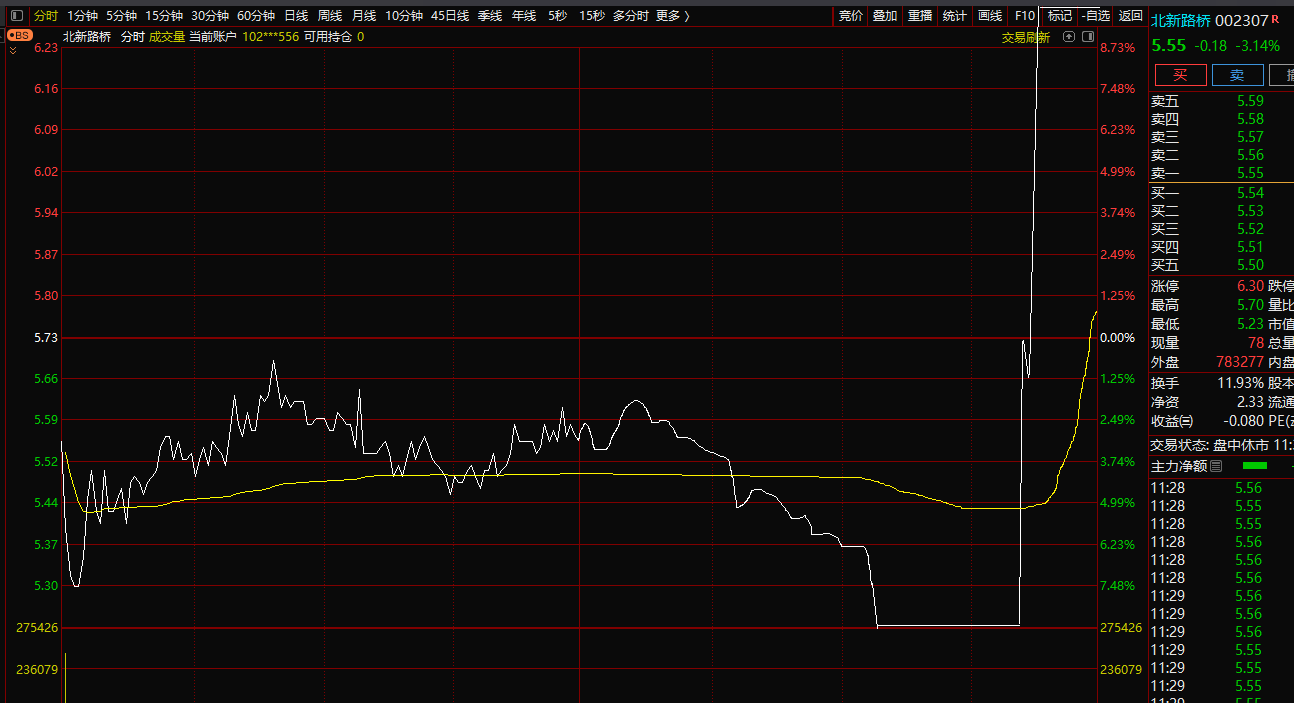Click the orange BS signal badge
Viewport: 1294px width, 703px height.
[20, 35]
